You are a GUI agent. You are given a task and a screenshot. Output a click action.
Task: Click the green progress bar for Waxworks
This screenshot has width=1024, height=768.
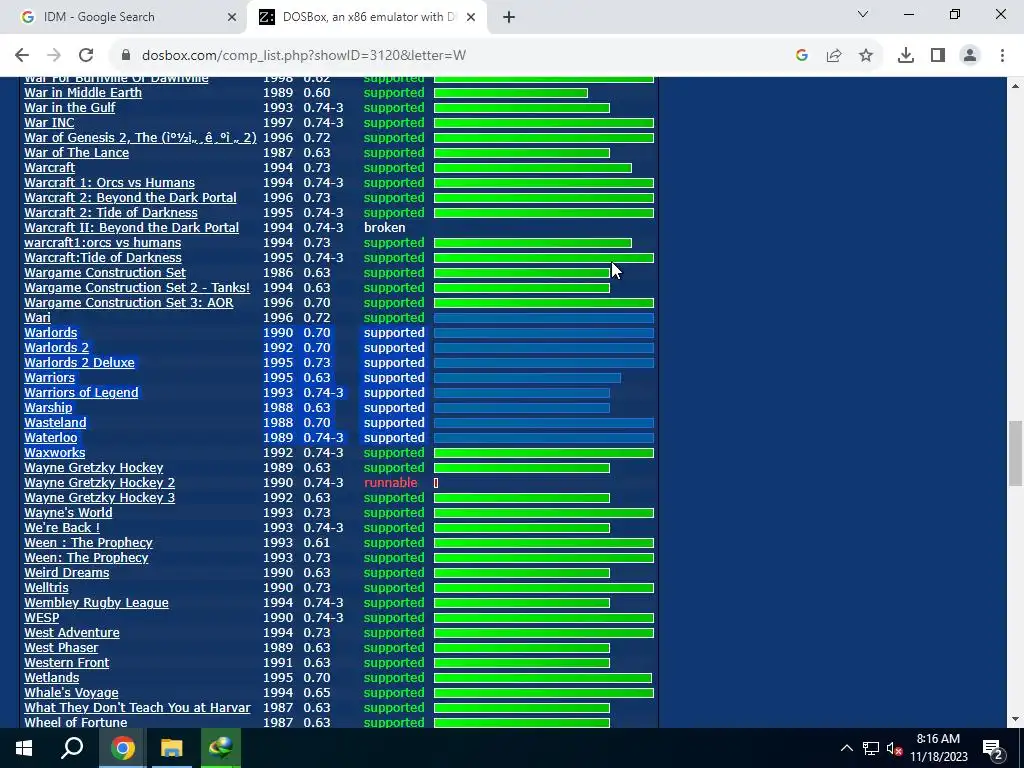544,453
